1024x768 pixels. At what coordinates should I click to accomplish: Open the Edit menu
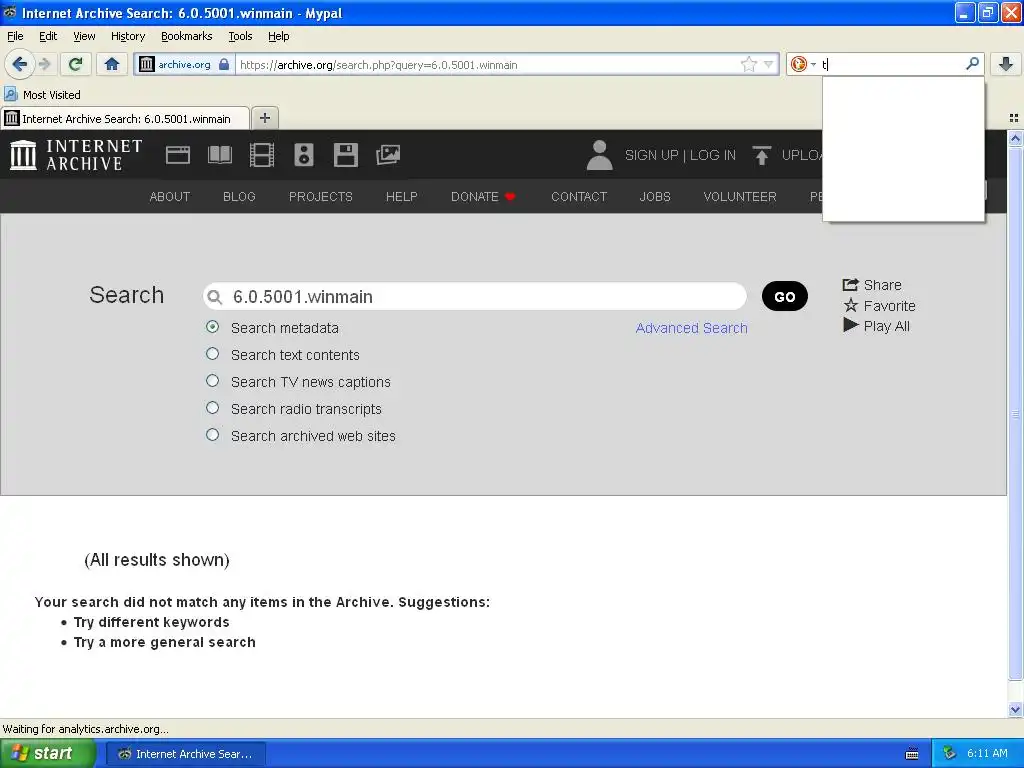tap(48, 36)
